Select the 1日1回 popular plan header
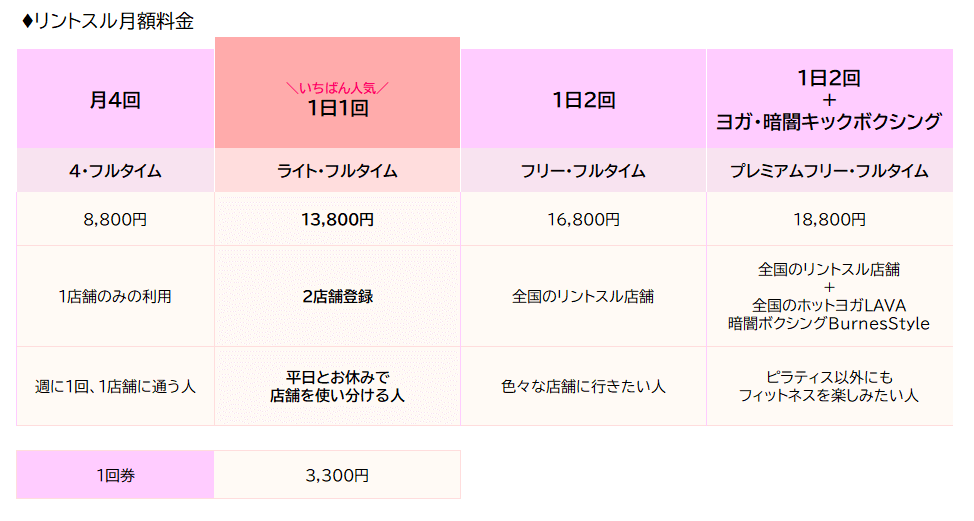 coord(337,100)
